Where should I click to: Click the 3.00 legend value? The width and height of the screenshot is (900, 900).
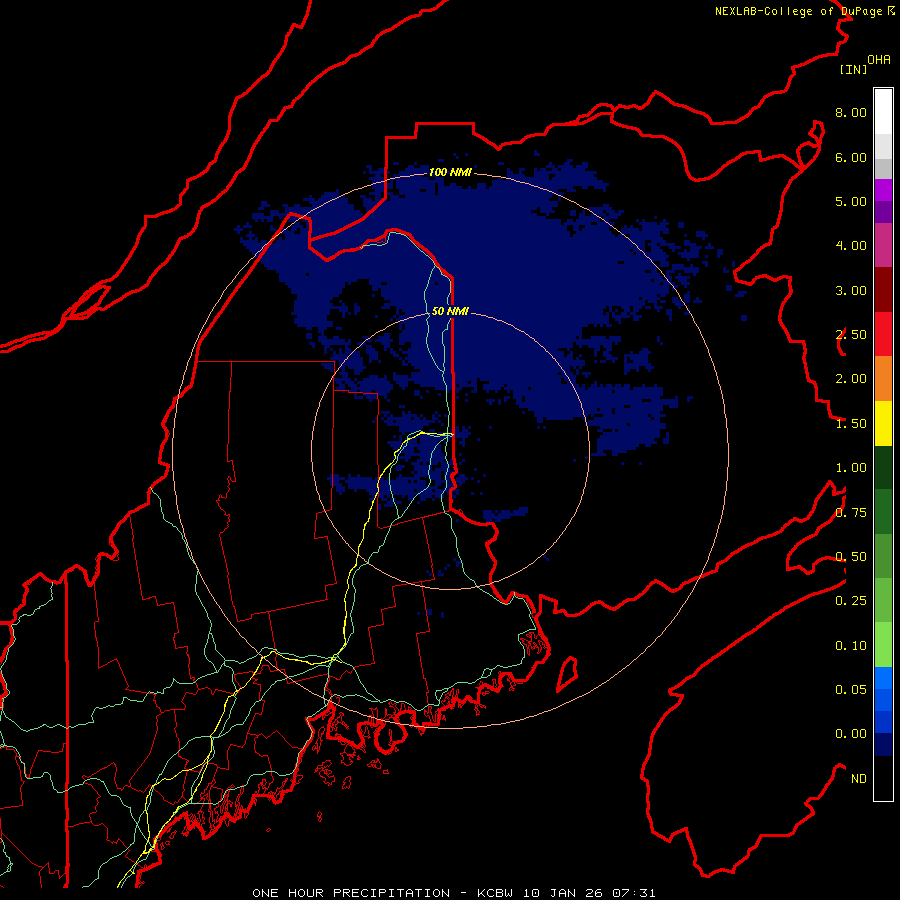point(851,290)
